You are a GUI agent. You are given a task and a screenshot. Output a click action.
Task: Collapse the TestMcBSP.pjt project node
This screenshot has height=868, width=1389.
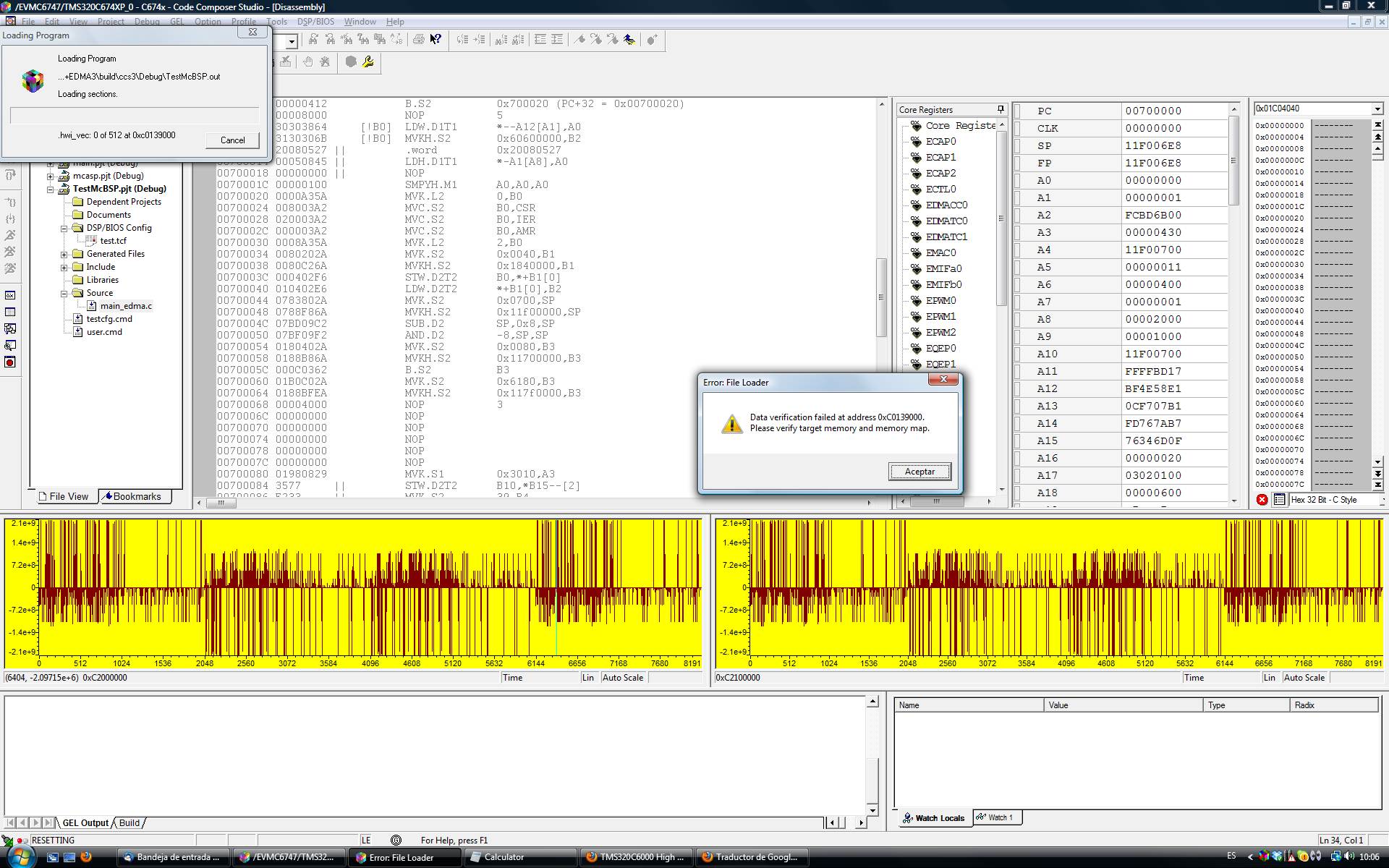[51, 189]
